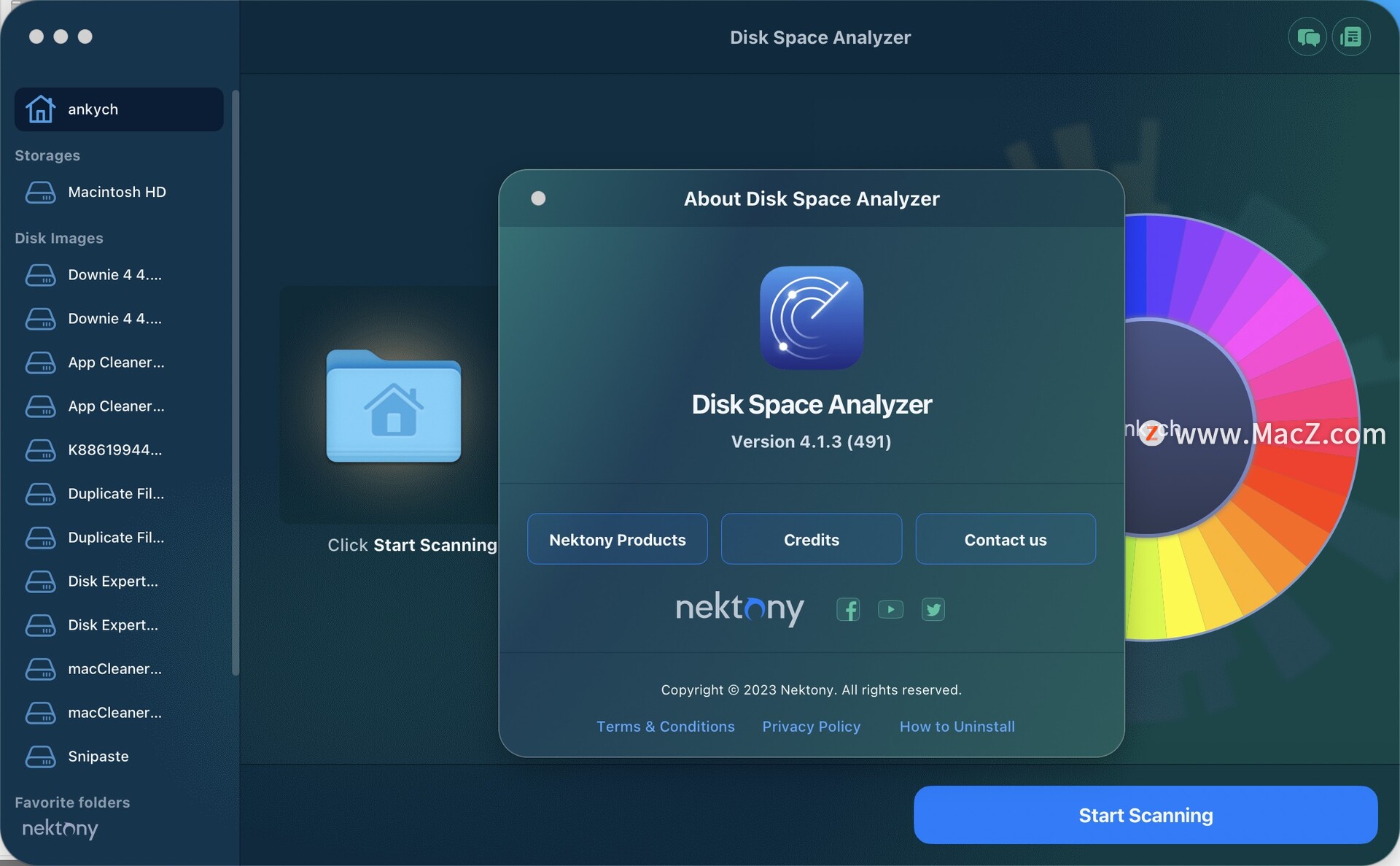Select the first Downnie 4 disk image

119,275
